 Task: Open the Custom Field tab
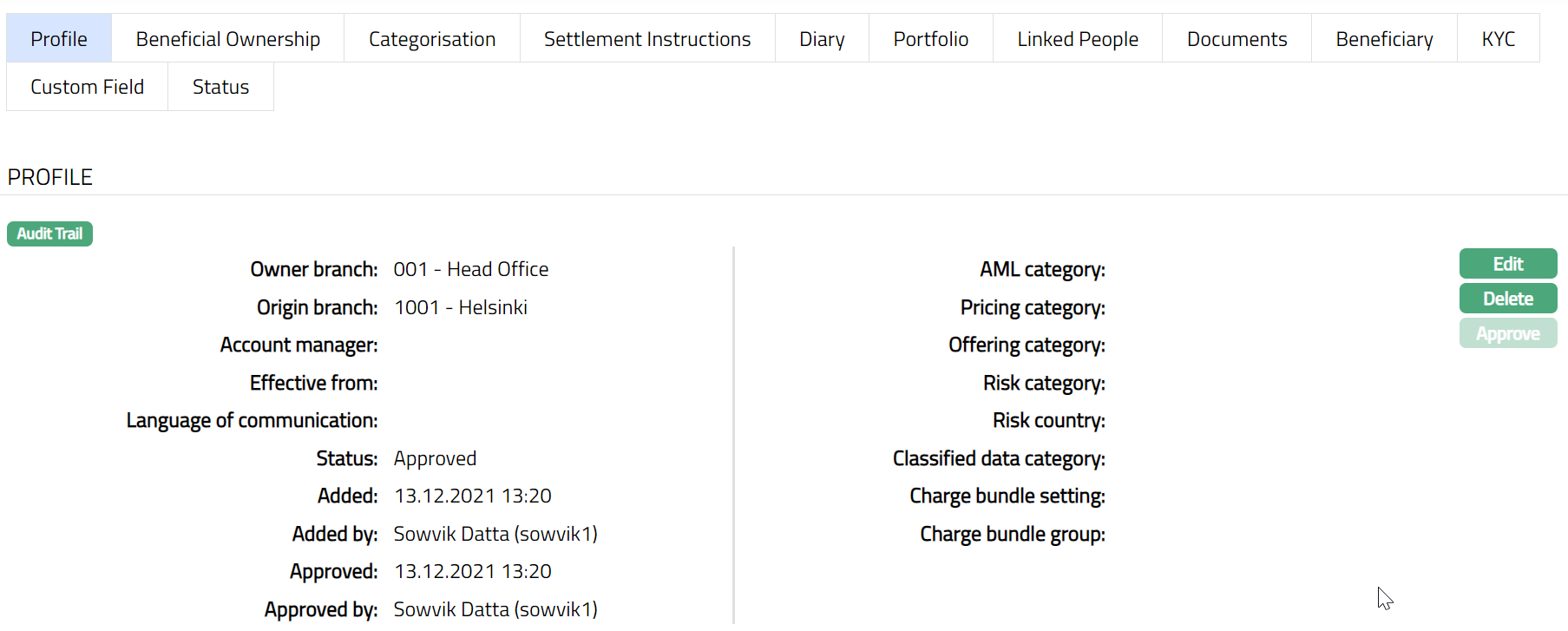tap(87, 87)
